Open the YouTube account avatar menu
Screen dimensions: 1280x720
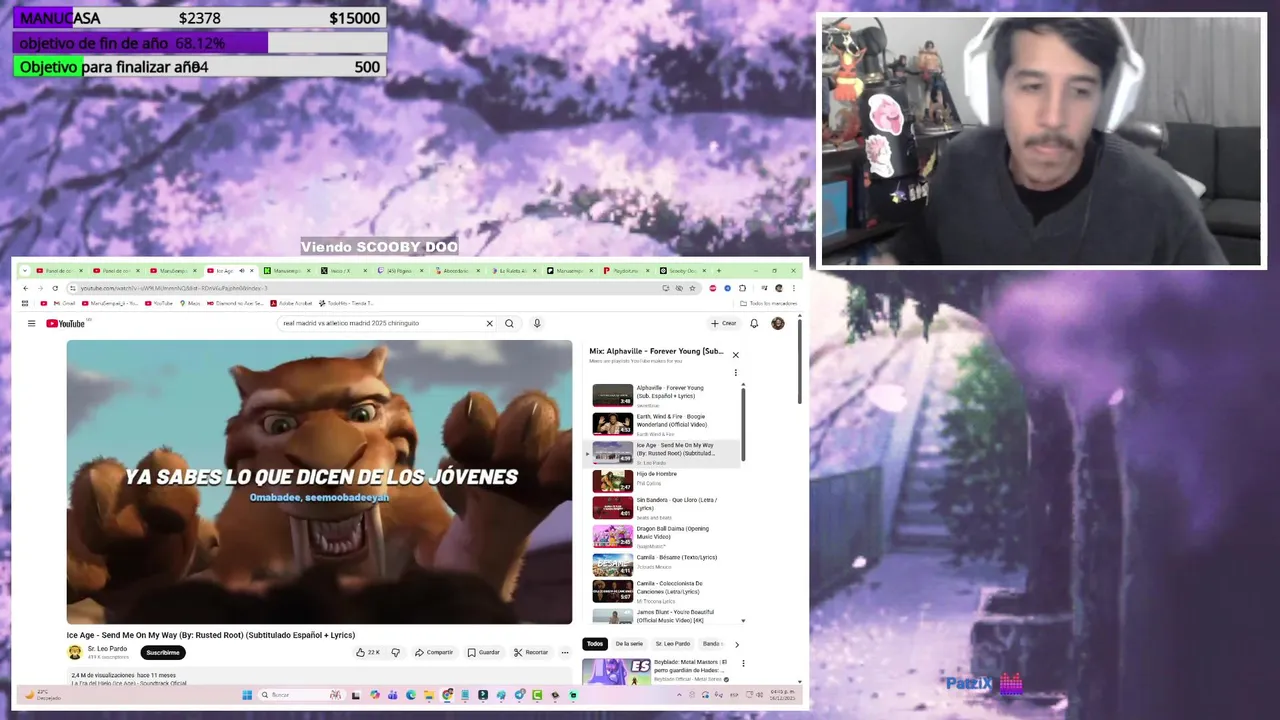(778, 323)
